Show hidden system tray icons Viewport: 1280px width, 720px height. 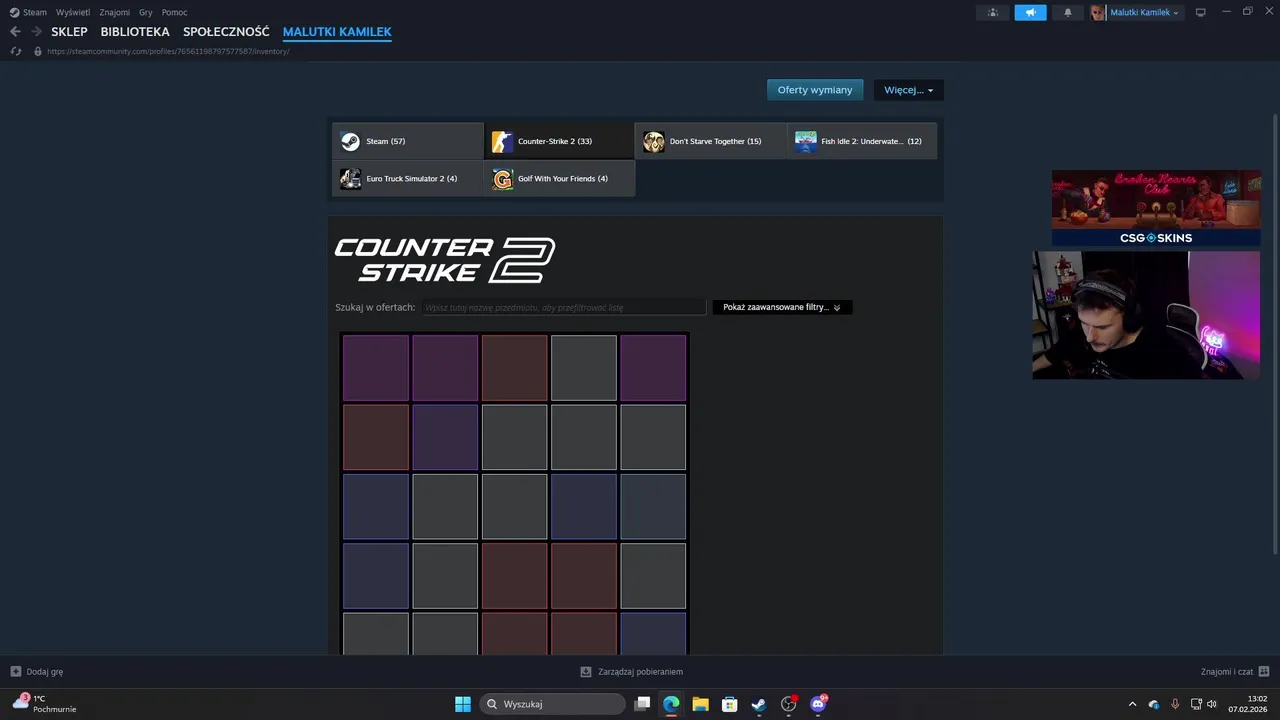pyautogui.click(x=1132, y=704)
